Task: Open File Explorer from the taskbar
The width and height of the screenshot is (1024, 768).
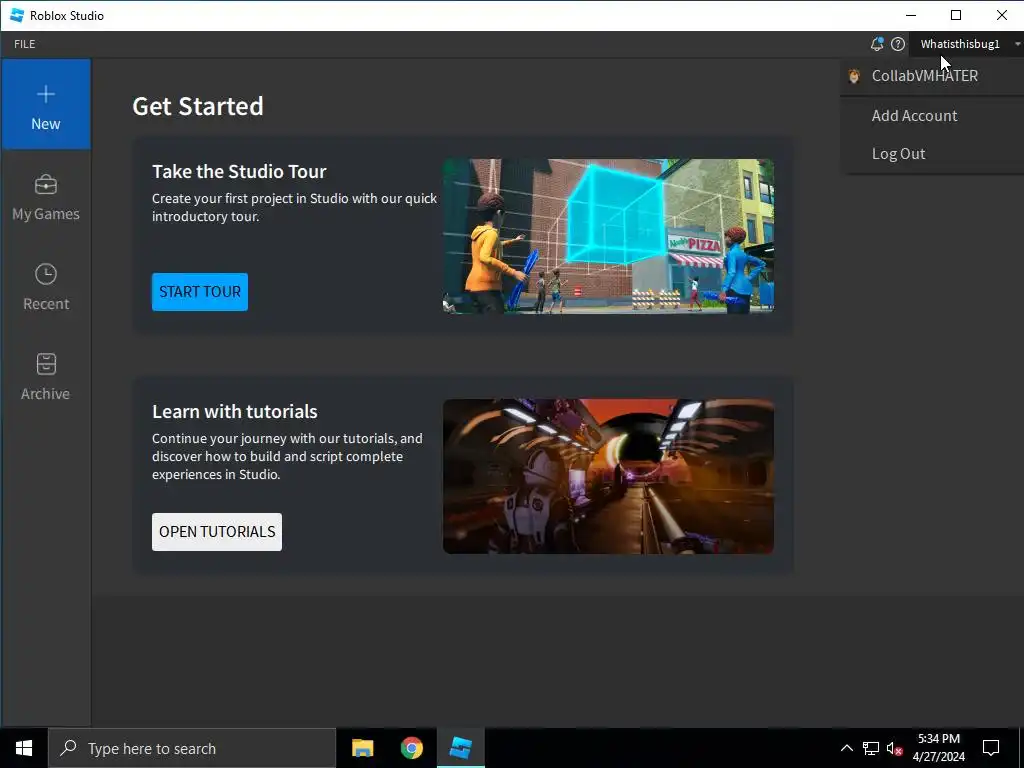Action: (362, 748)
